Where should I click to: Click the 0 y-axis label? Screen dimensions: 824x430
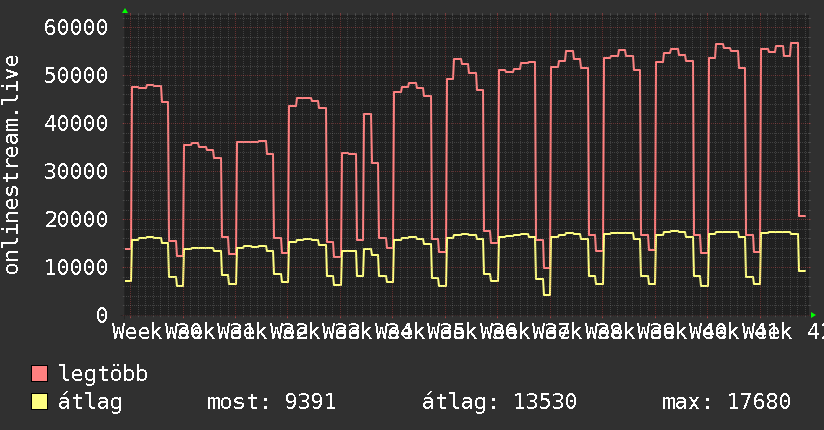point(102,315)
